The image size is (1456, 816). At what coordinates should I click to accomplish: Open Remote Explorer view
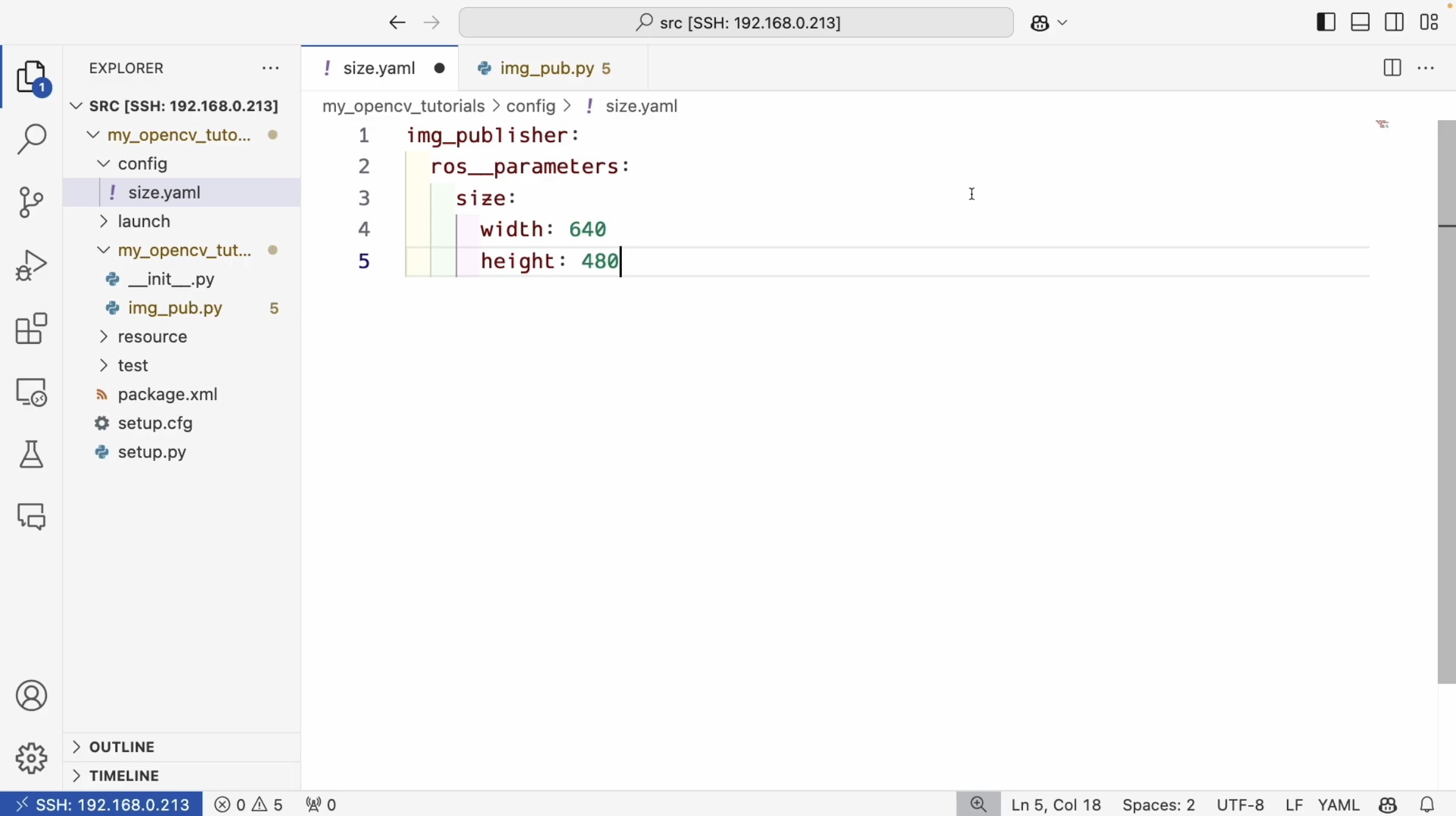tap(32, 392)
